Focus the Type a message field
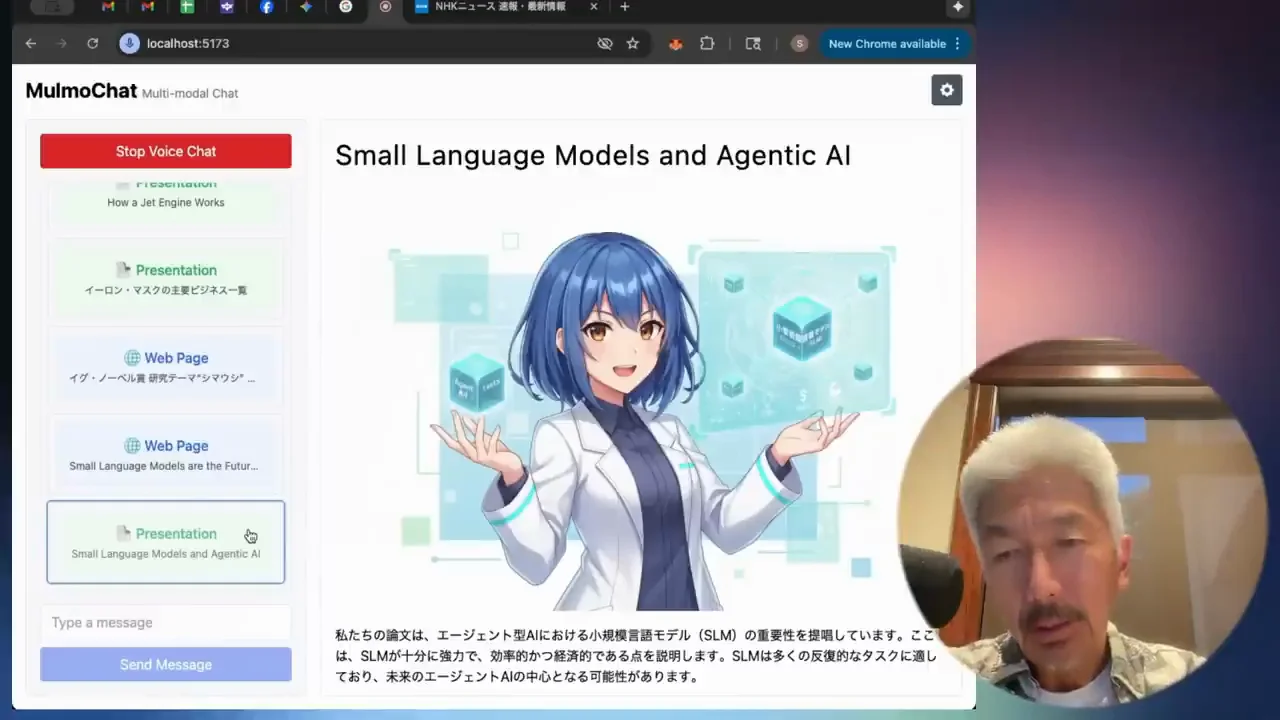 [x=166, y=622]
